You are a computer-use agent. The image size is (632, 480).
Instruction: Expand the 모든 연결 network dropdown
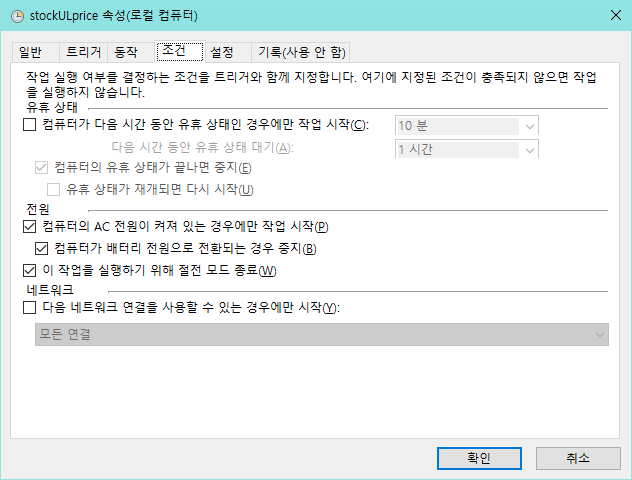click(322, 334)
